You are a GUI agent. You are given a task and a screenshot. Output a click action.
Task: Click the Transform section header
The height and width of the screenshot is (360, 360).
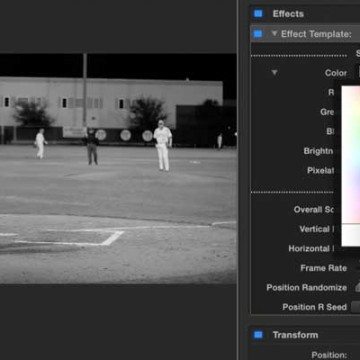pyautogui.click(x=295, y=335)
